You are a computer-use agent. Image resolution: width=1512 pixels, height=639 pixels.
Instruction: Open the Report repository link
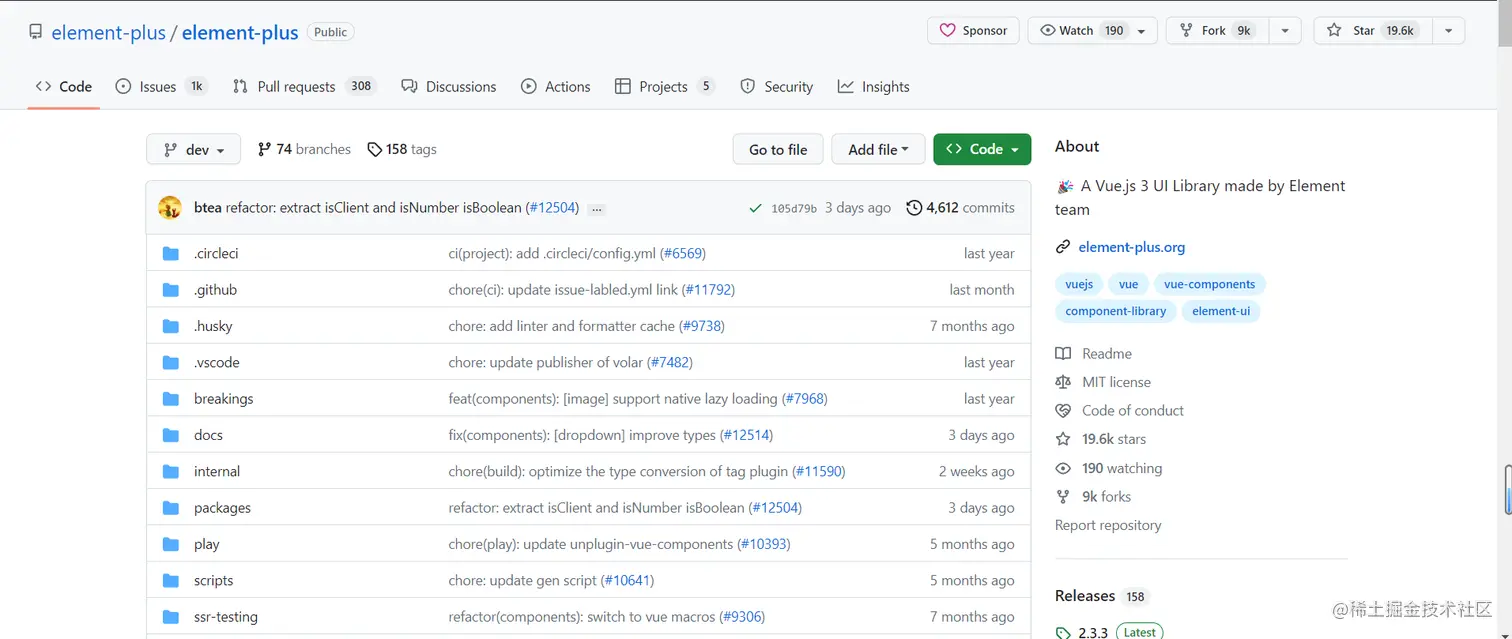point(1108,526)
